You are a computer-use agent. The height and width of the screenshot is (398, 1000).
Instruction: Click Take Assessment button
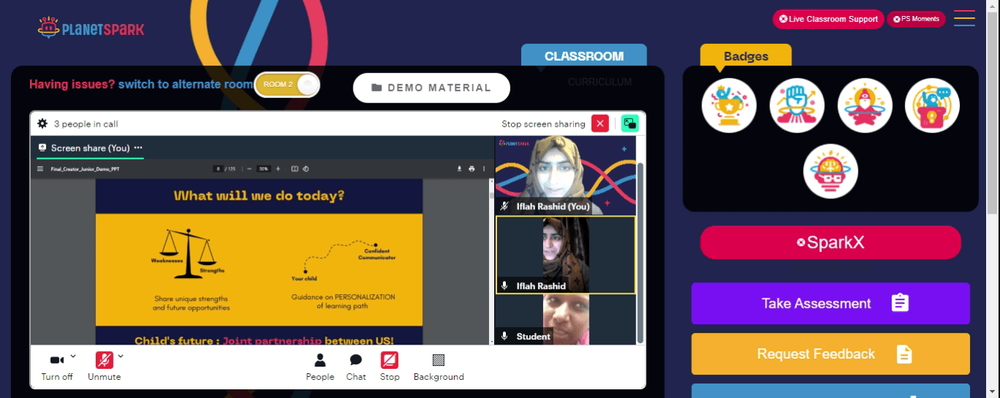point(830,303)
